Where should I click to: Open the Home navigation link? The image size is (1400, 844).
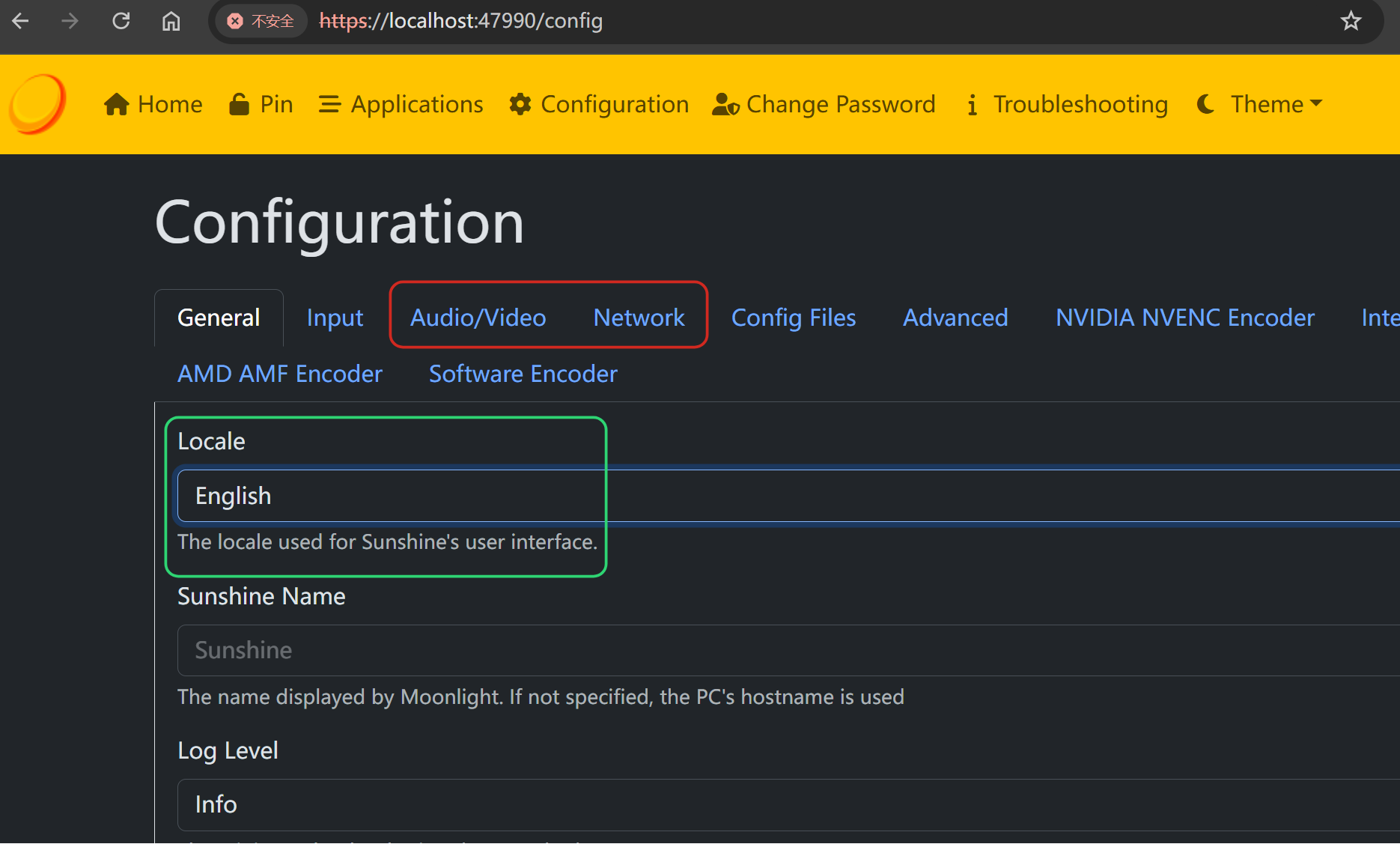tap(153, 104)
